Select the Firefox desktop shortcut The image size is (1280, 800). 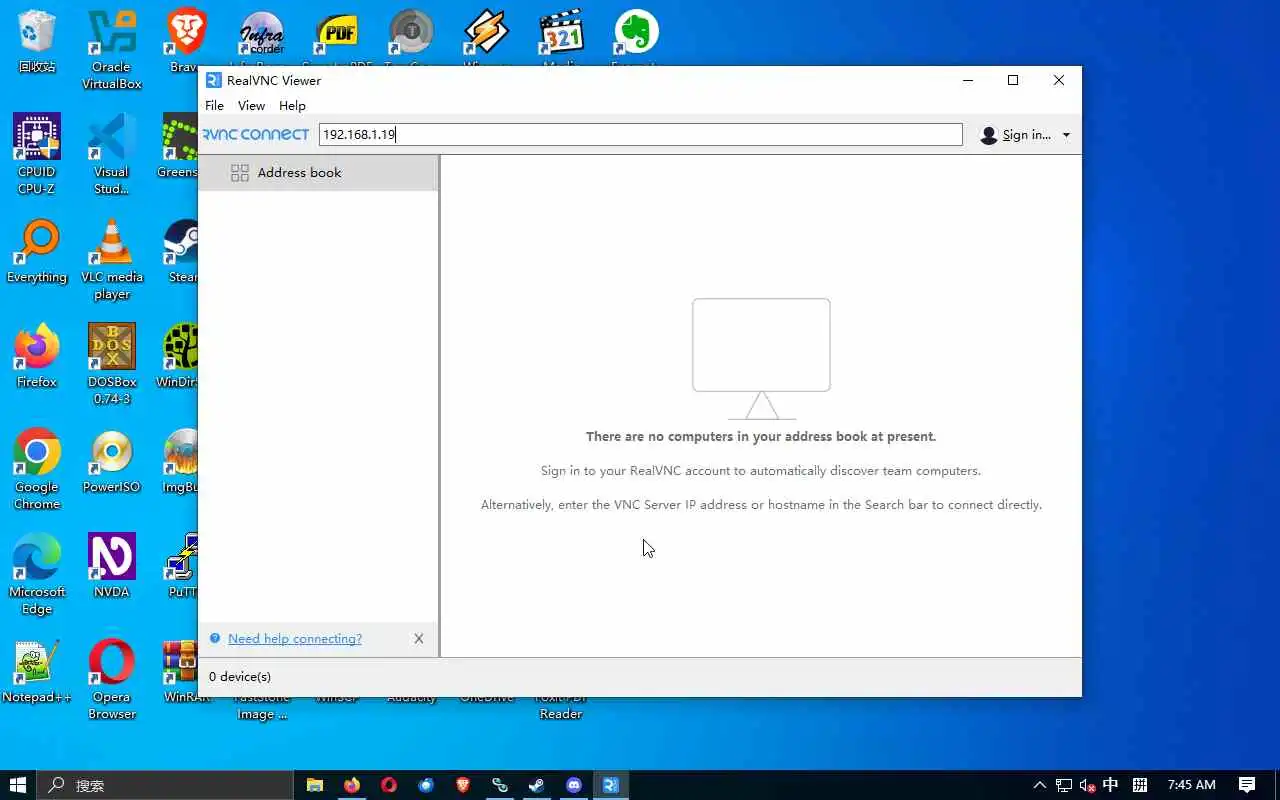[x=37, y=356]
